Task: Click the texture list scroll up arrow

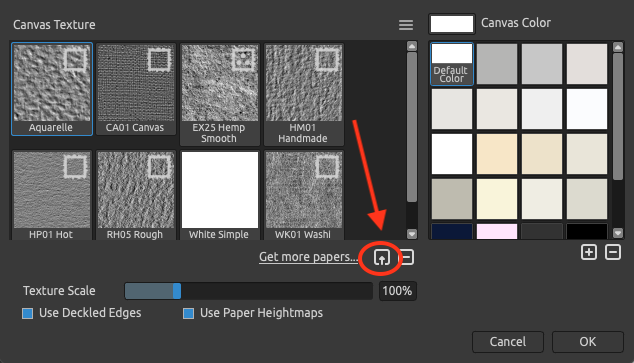Action: [x=412, y=46]
